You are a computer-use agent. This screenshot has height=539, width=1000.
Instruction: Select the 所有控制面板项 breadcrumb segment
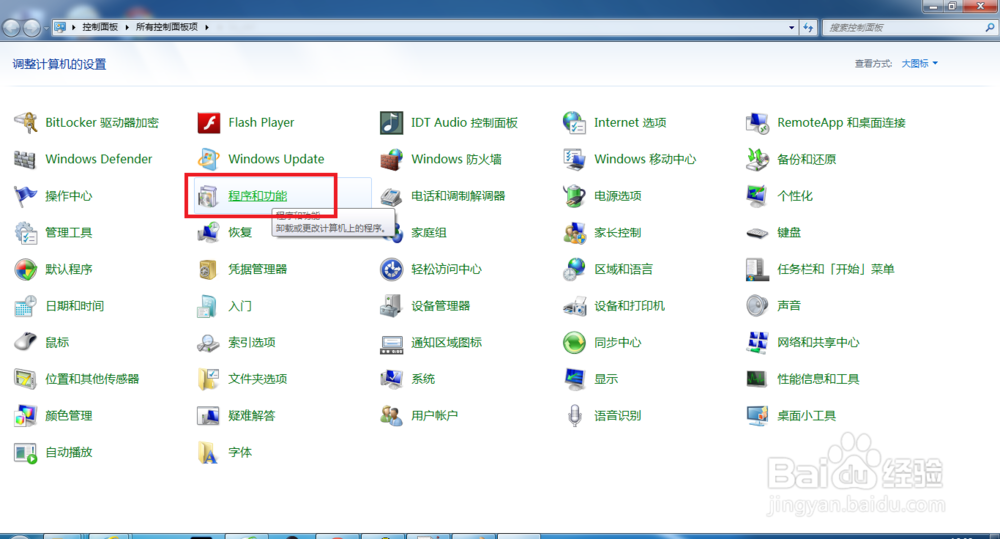tap(166, 27)
